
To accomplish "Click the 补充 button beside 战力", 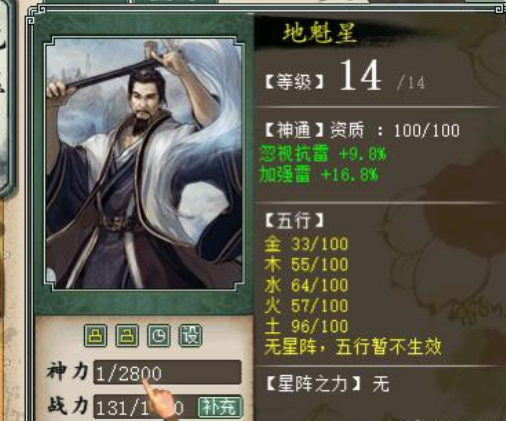I will point(220,407).
